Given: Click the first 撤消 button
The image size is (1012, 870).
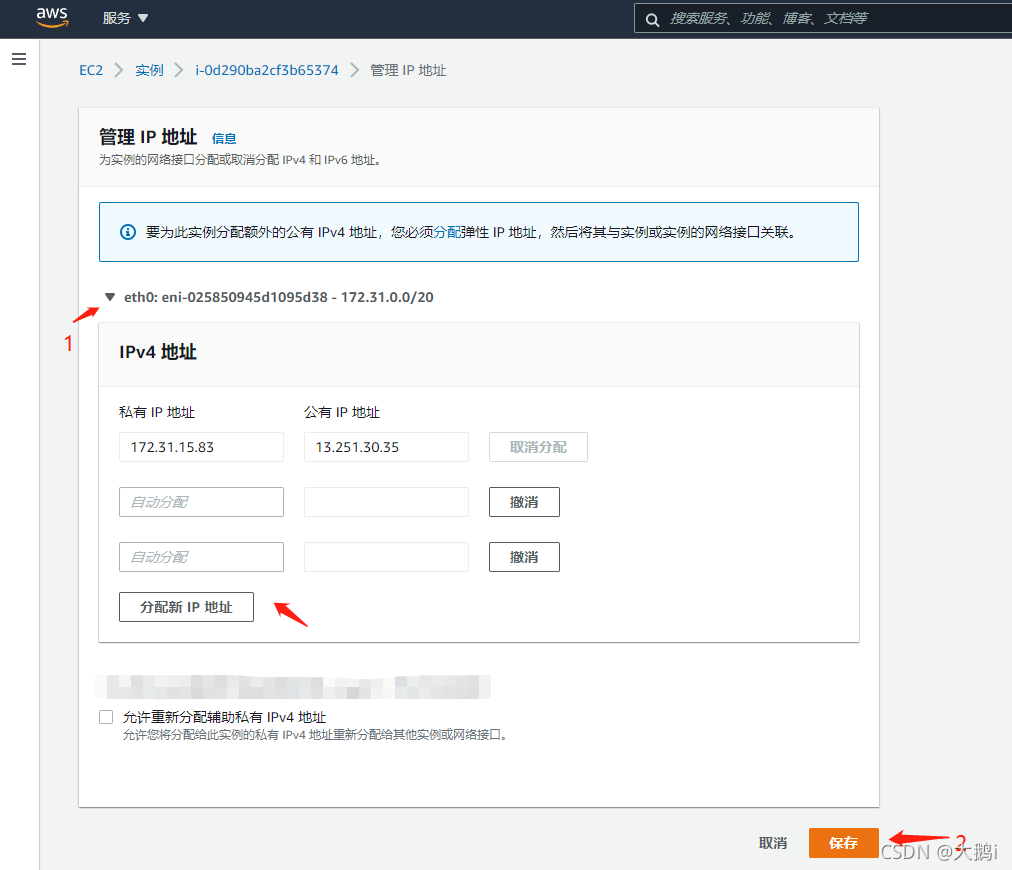Looking at the screenshot, I should tap(524, 502).
